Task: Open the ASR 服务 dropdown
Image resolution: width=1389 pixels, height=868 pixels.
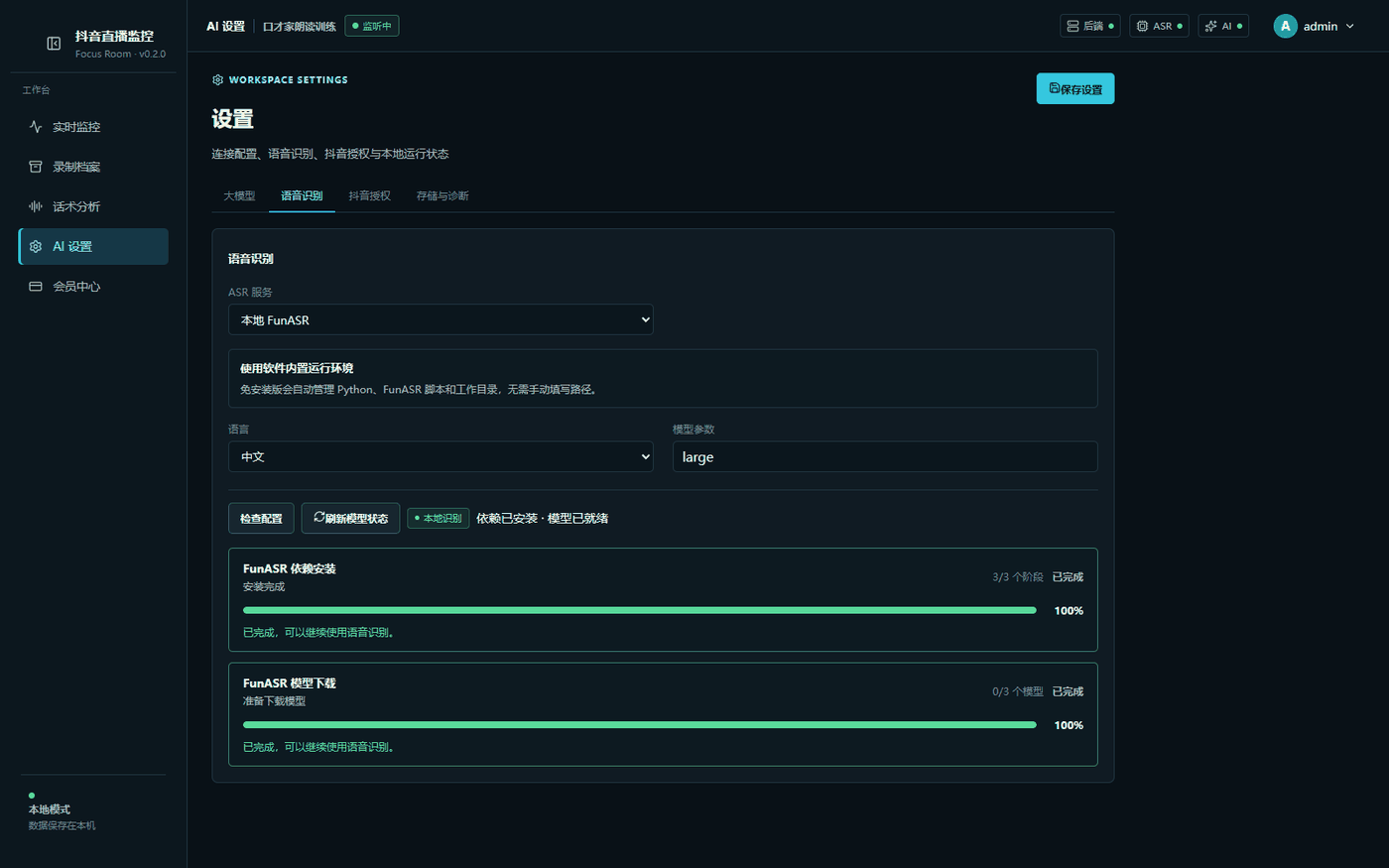Action: 441,319
